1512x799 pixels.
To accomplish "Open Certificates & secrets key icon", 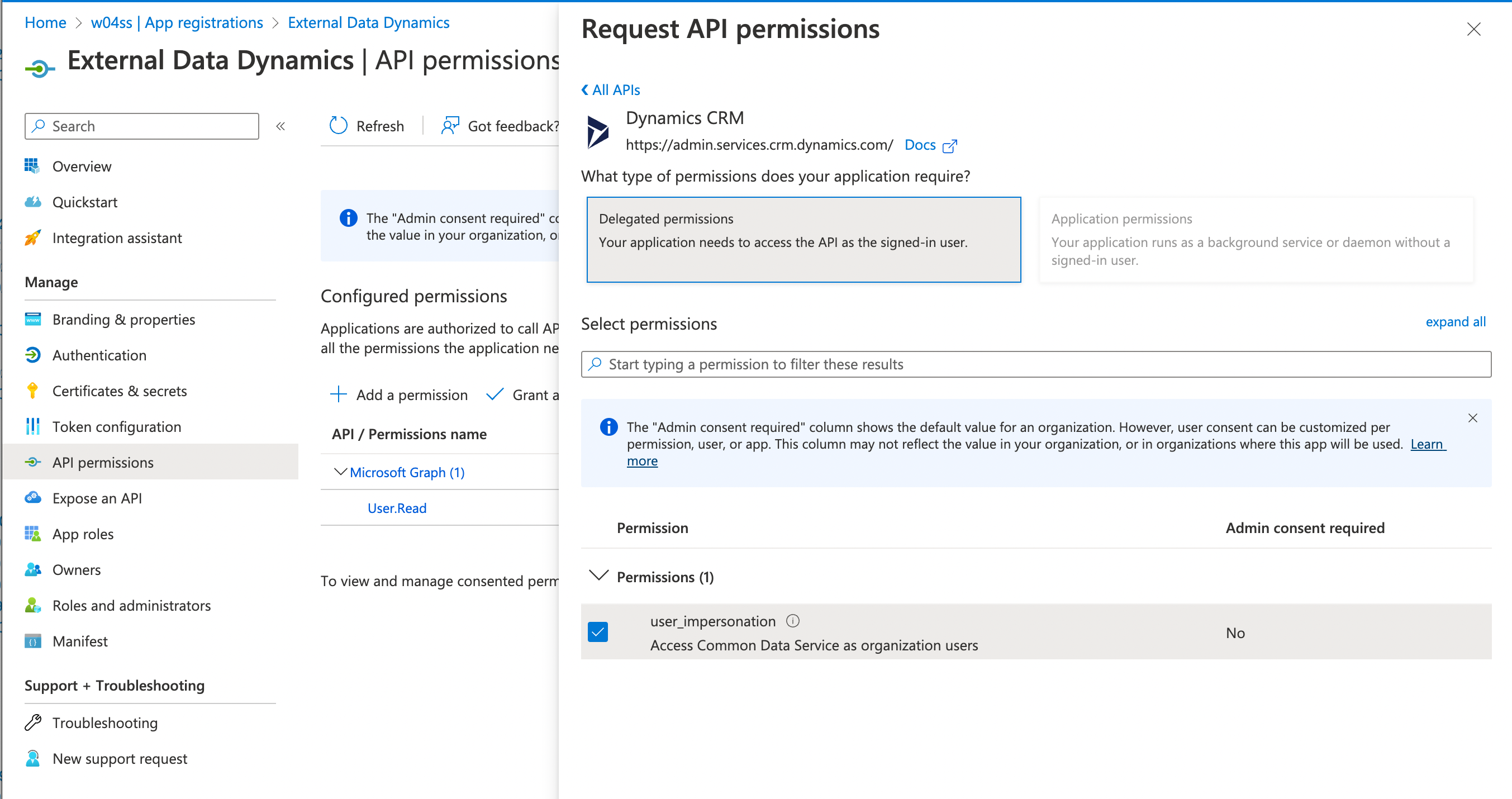I will 33,391.
